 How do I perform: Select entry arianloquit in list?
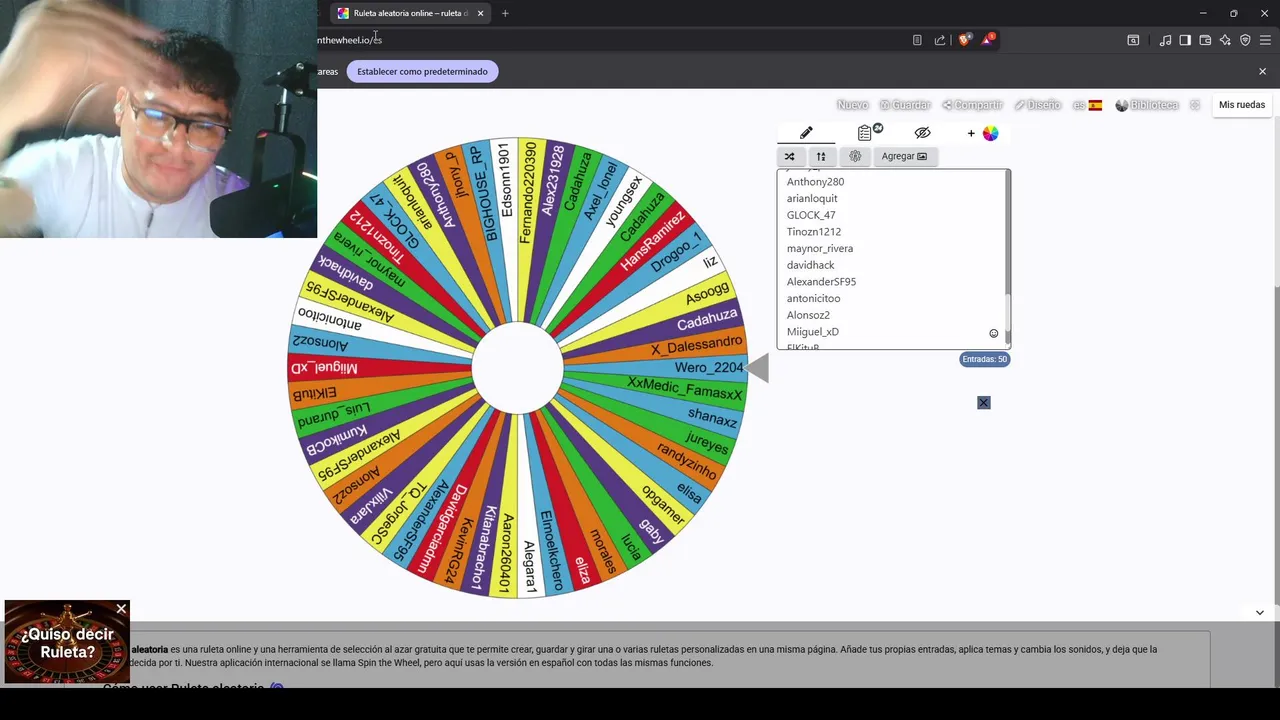pos(812,198)
